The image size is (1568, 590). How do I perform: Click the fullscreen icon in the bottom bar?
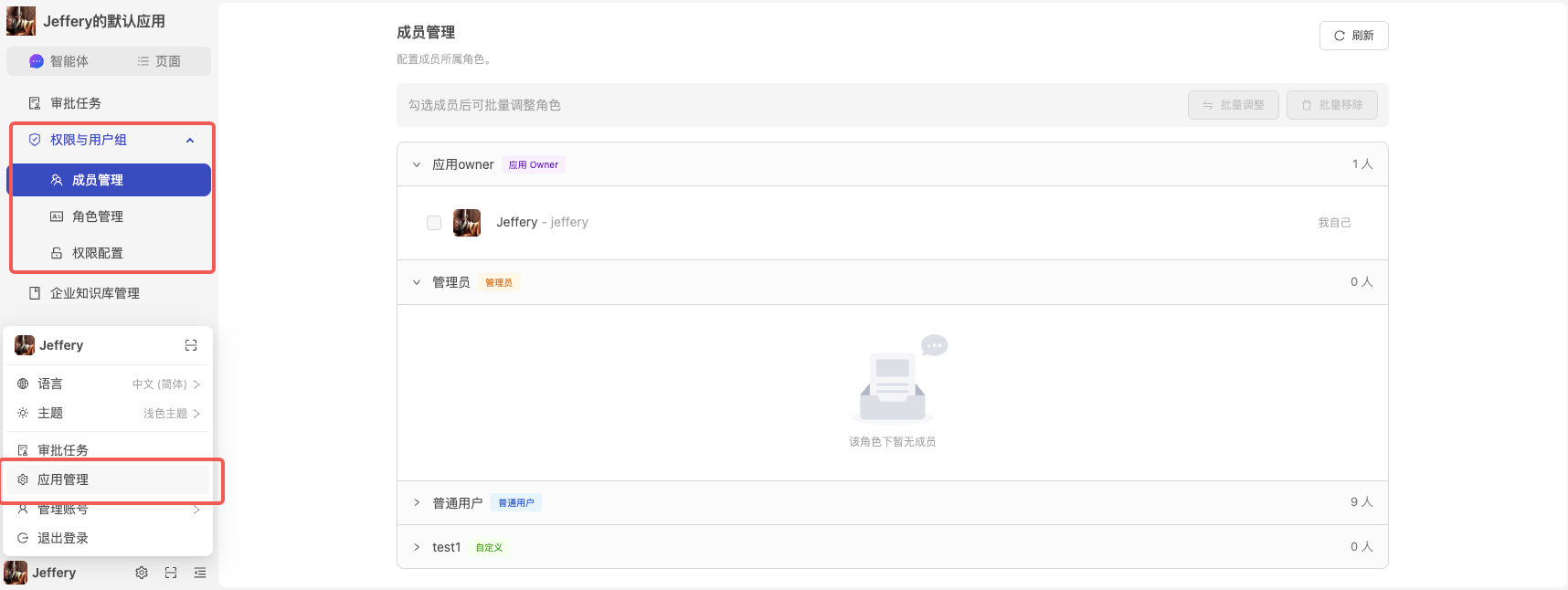(x=171, y=573)
